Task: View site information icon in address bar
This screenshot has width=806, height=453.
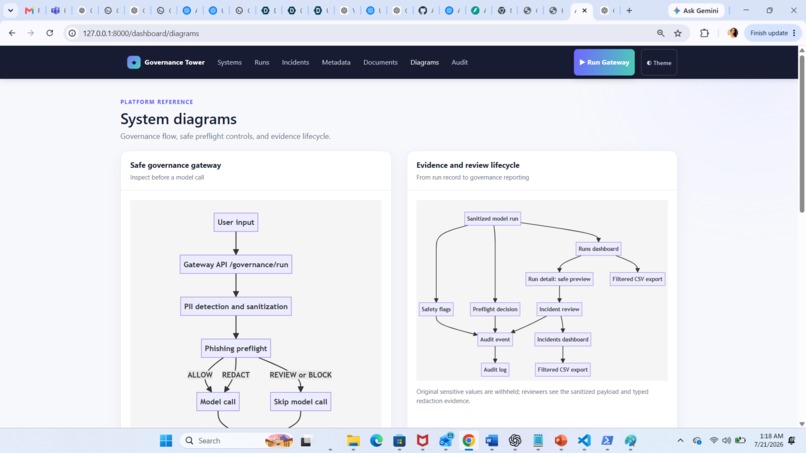Action: tap(72, 33)
